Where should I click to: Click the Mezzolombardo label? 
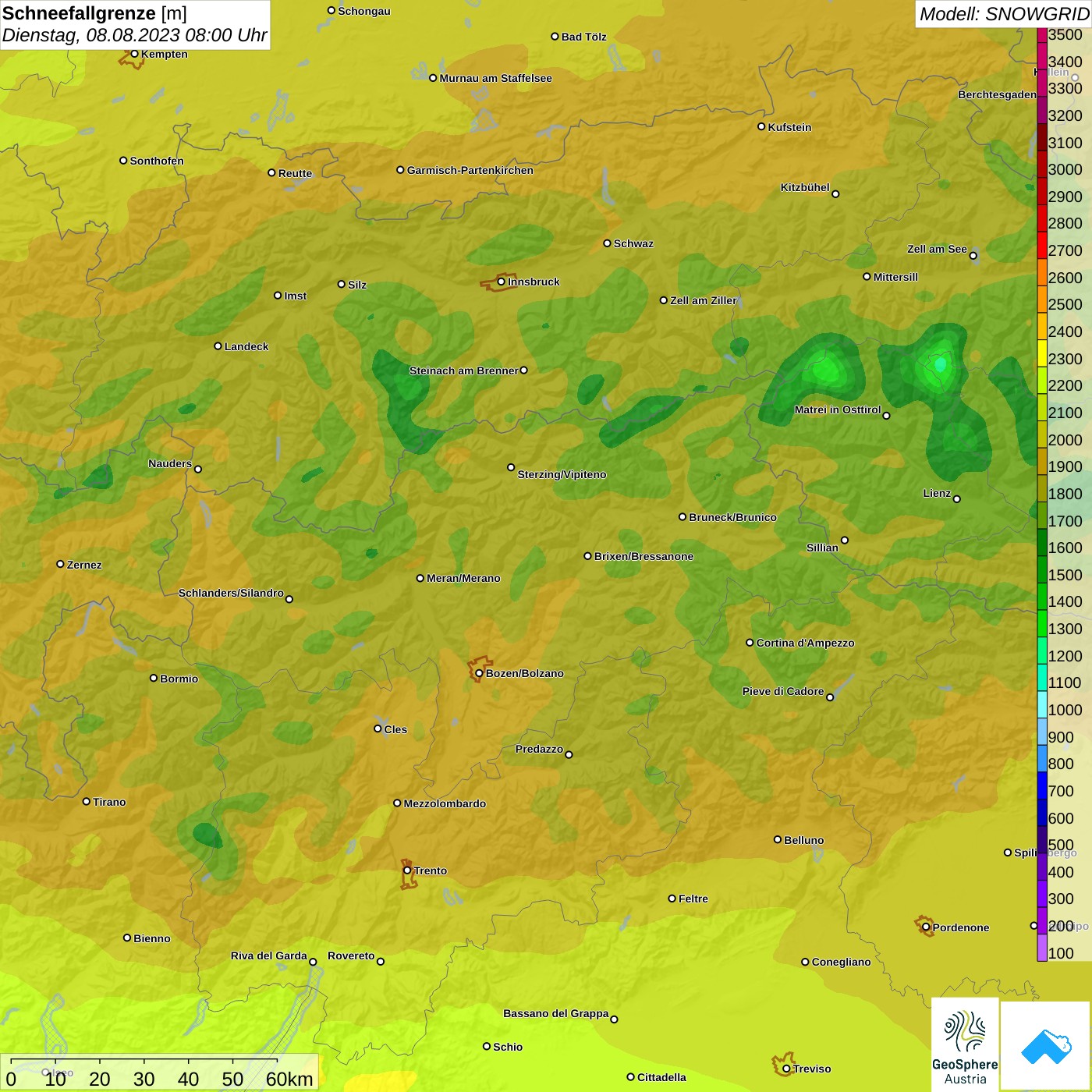pos(445,803)
